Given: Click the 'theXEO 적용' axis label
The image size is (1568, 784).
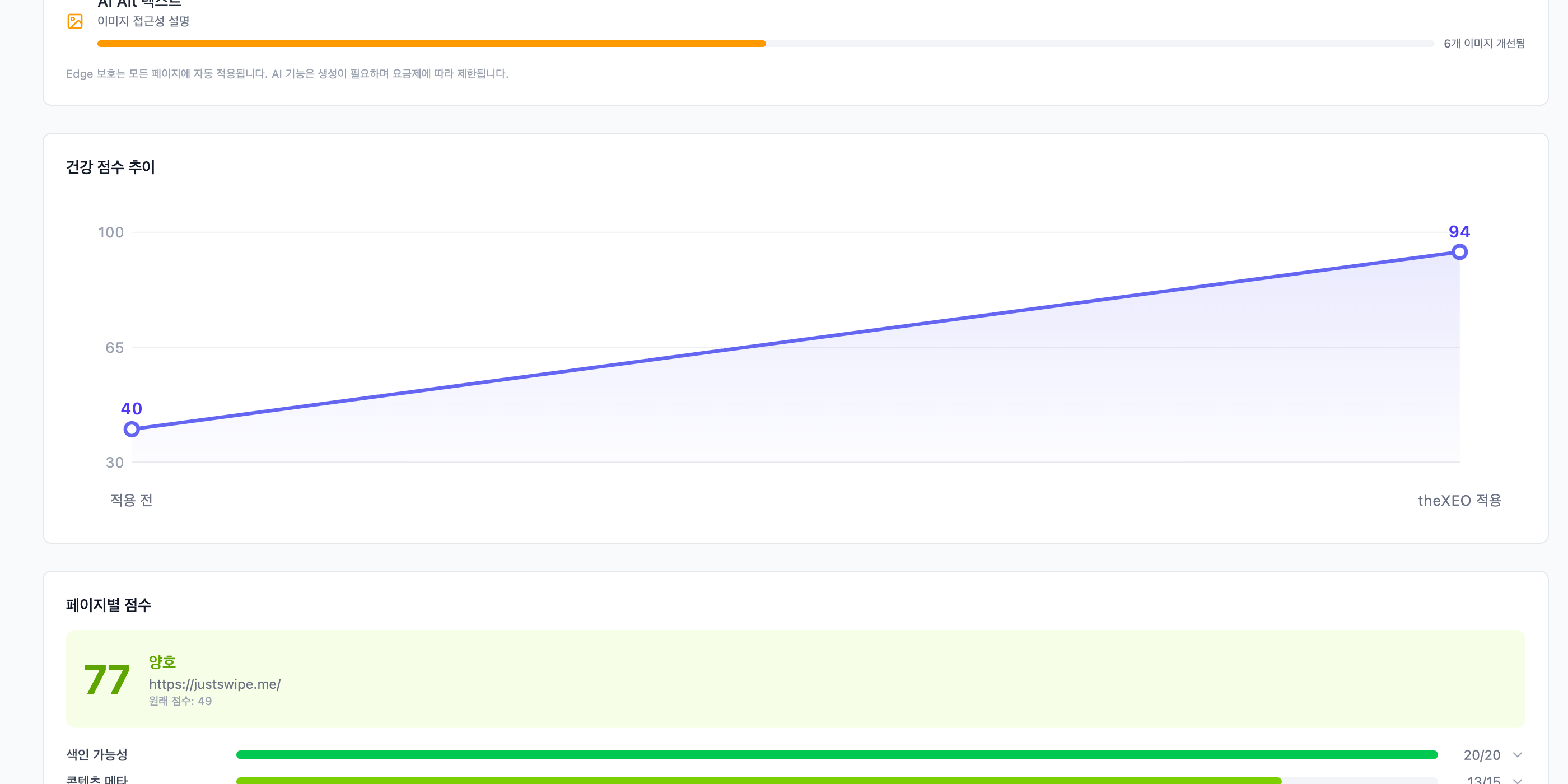Looking at the screenshot, I should (x=1459, y=500).
